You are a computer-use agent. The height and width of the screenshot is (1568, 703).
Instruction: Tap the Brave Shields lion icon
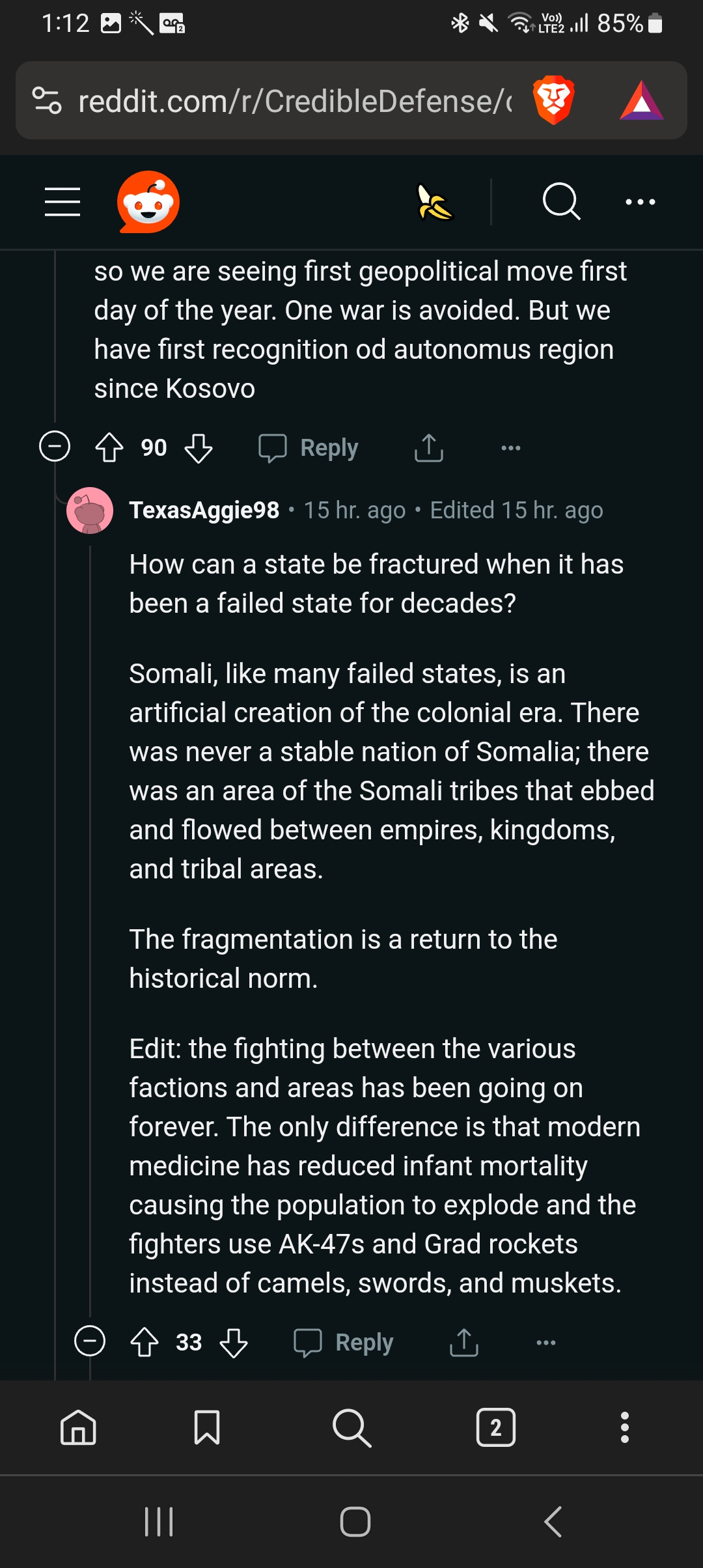pos(553,100)
